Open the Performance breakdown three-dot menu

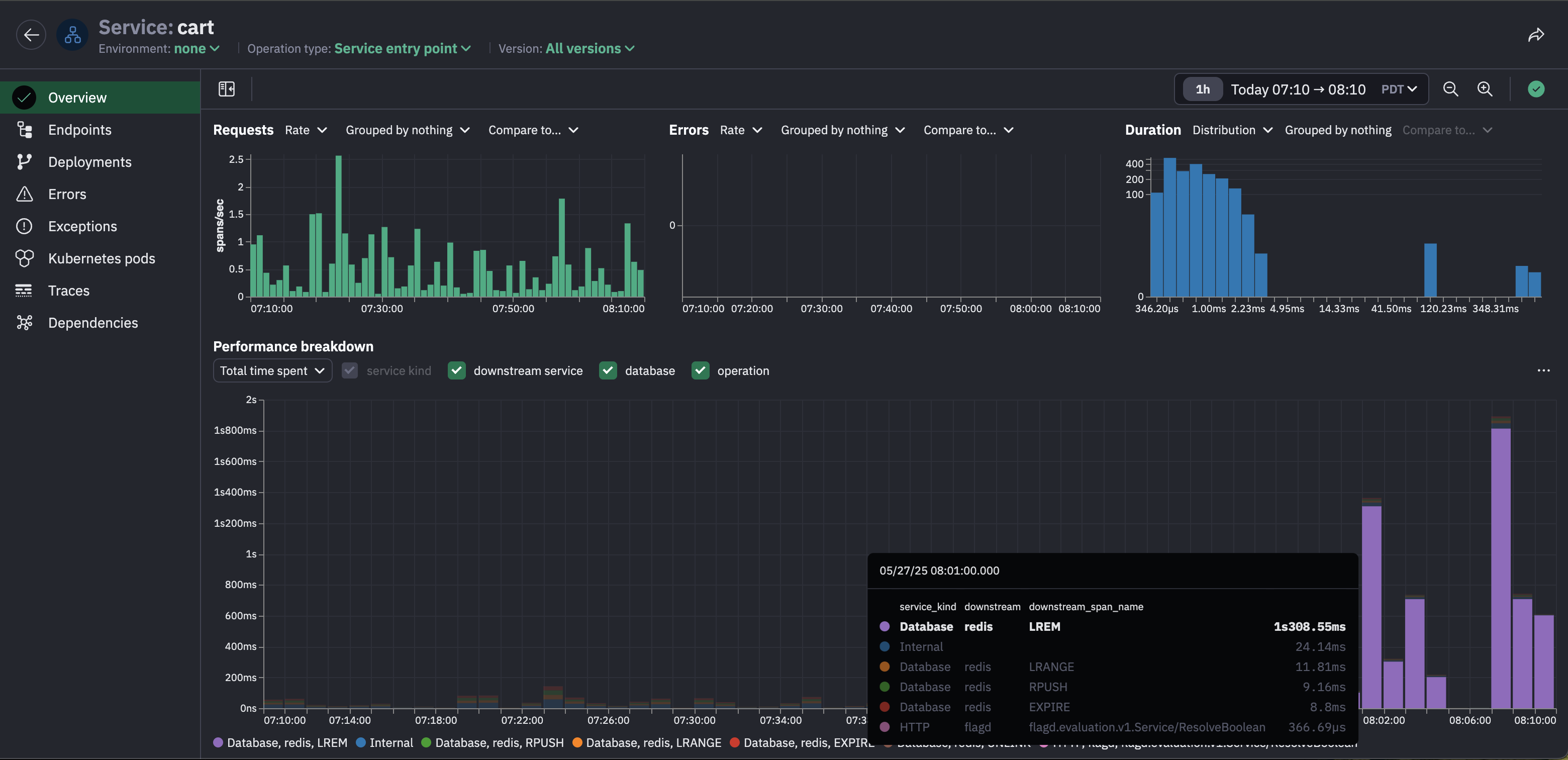point(1543,370)
